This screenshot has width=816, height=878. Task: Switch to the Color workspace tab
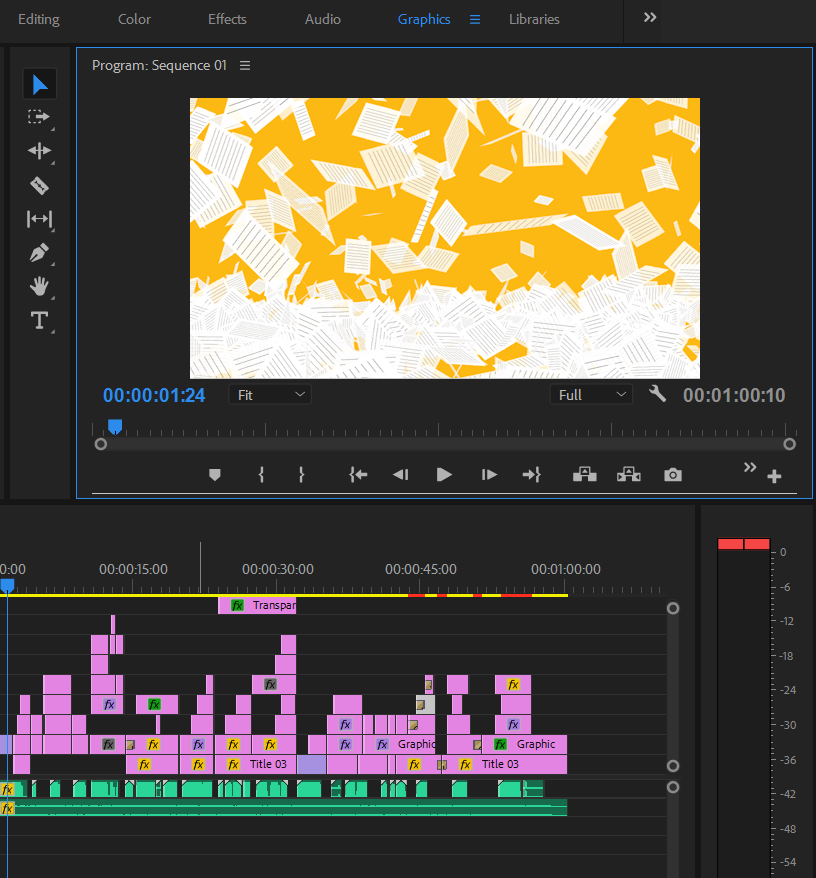point(135,19)
